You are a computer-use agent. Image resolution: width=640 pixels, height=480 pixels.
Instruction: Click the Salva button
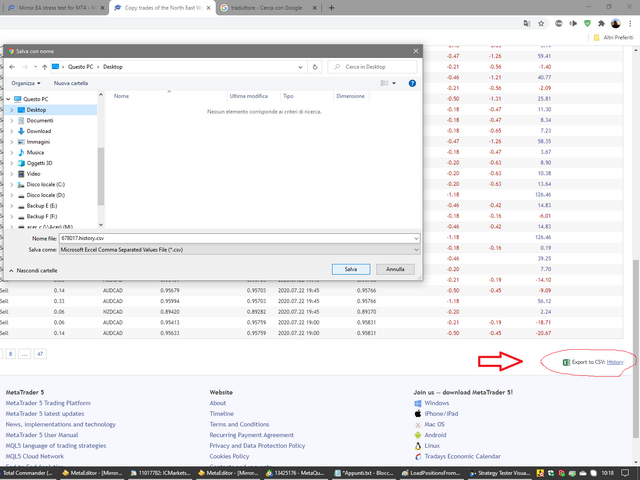351,269
